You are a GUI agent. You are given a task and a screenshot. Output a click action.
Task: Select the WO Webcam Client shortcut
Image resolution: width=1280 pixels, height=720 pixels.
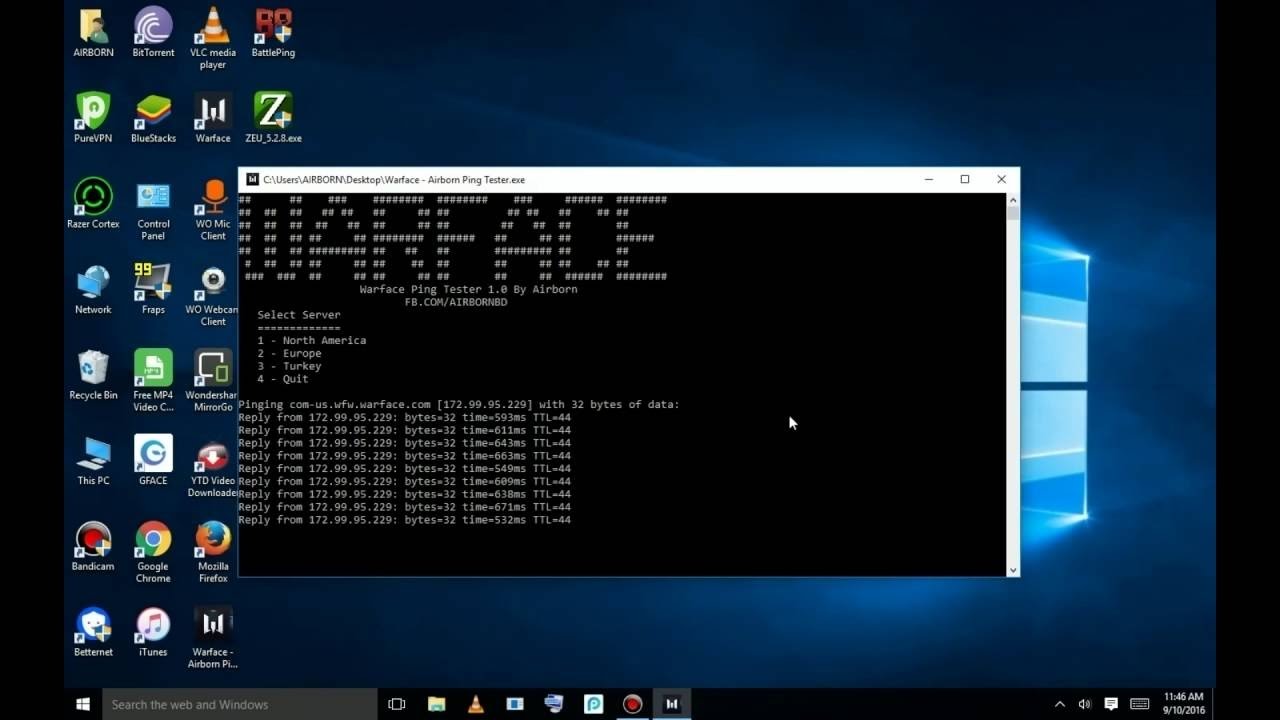(213, 296)
